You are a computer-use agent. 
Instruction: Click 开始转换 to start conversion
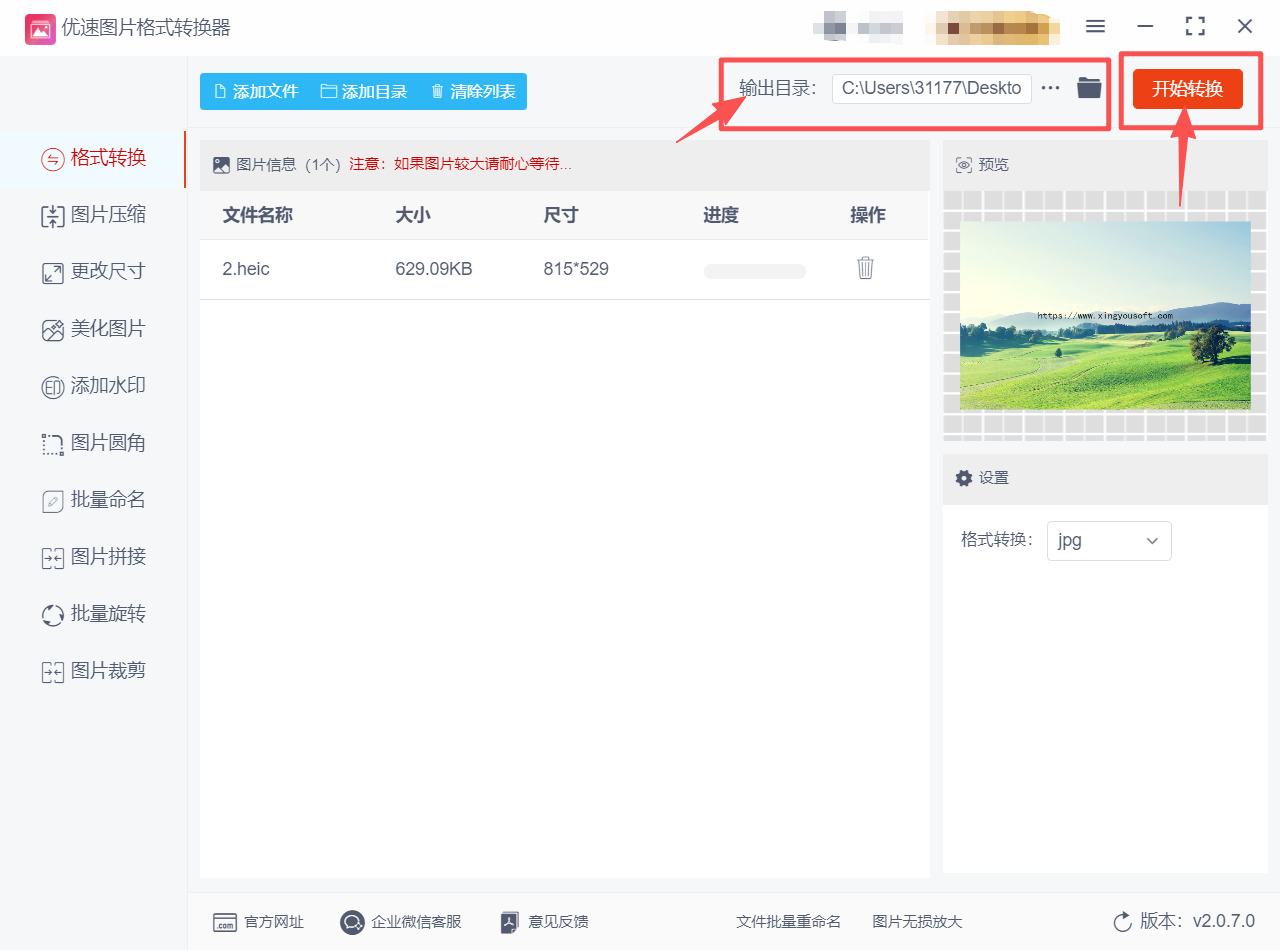click(1187, 88)
